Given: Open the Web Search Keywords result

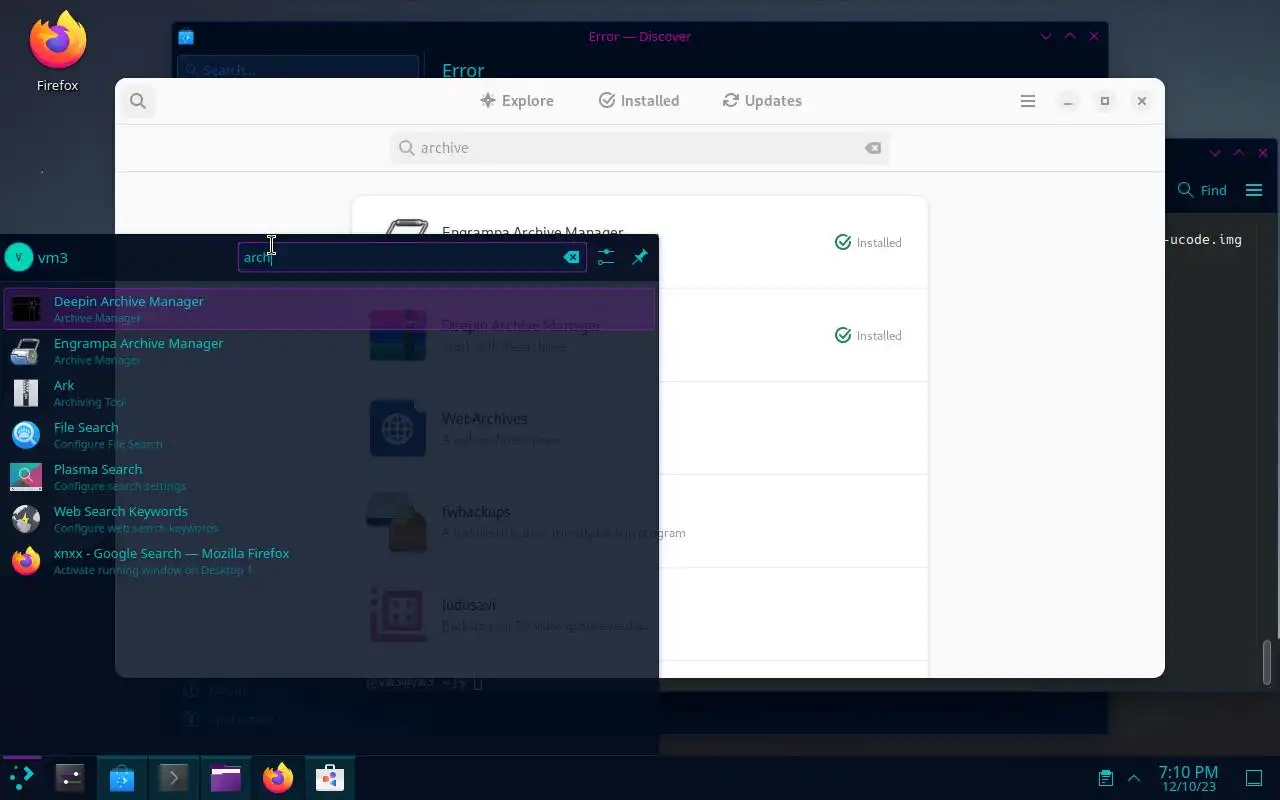Looking at the screenshot, I should [329, 519].
